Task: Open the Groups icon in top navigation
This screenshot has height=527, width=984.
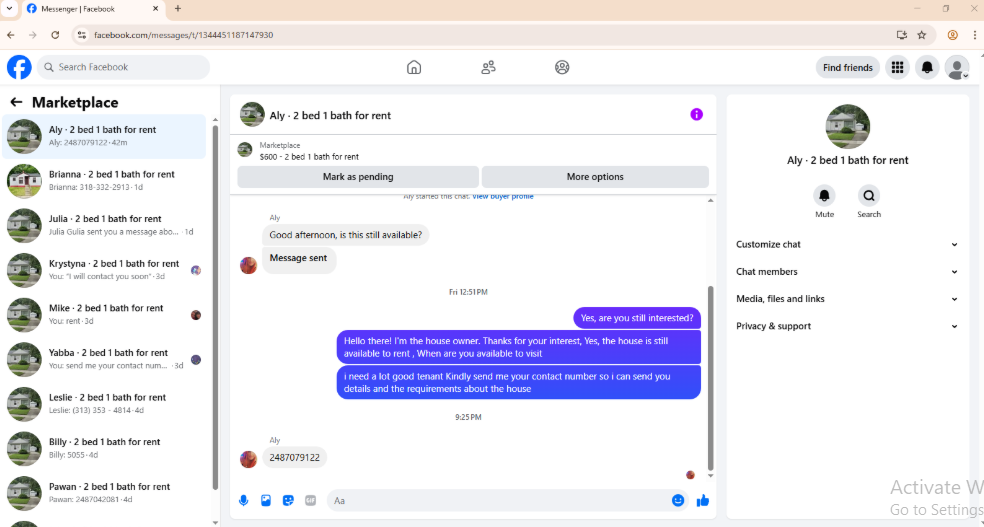Action: click(562, 67)
